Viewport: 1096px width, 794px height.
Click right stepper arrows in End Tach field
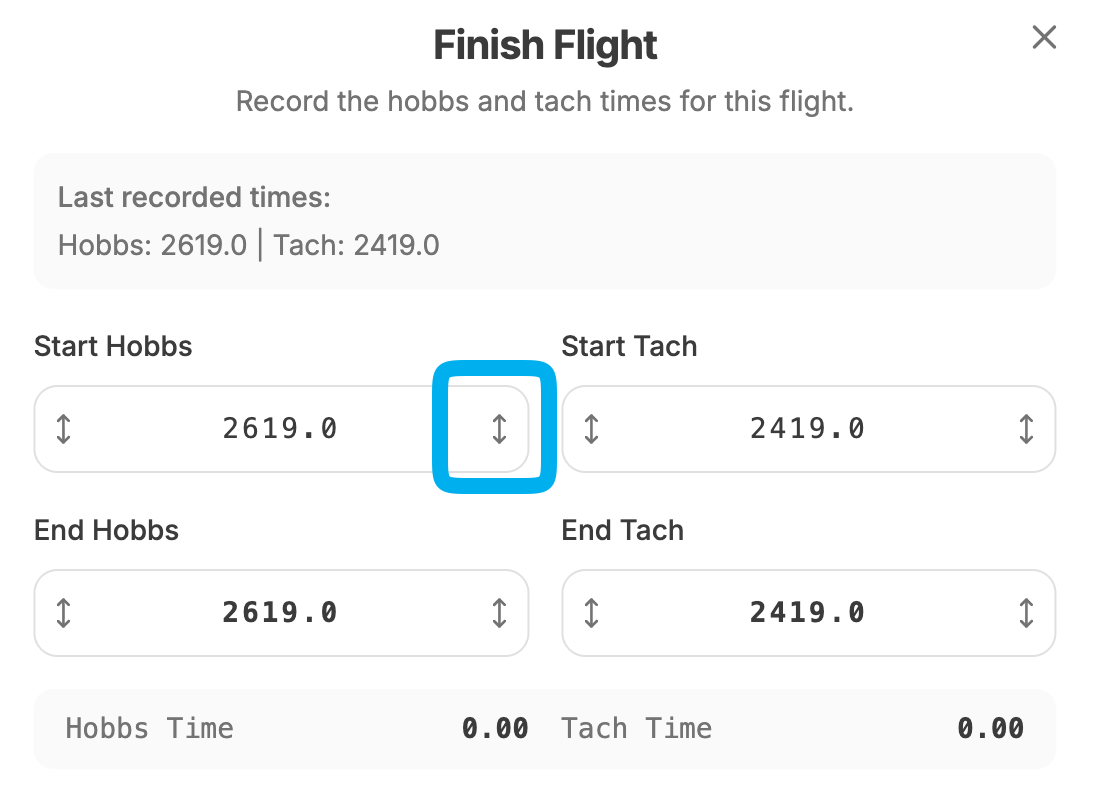(1026, 613)
